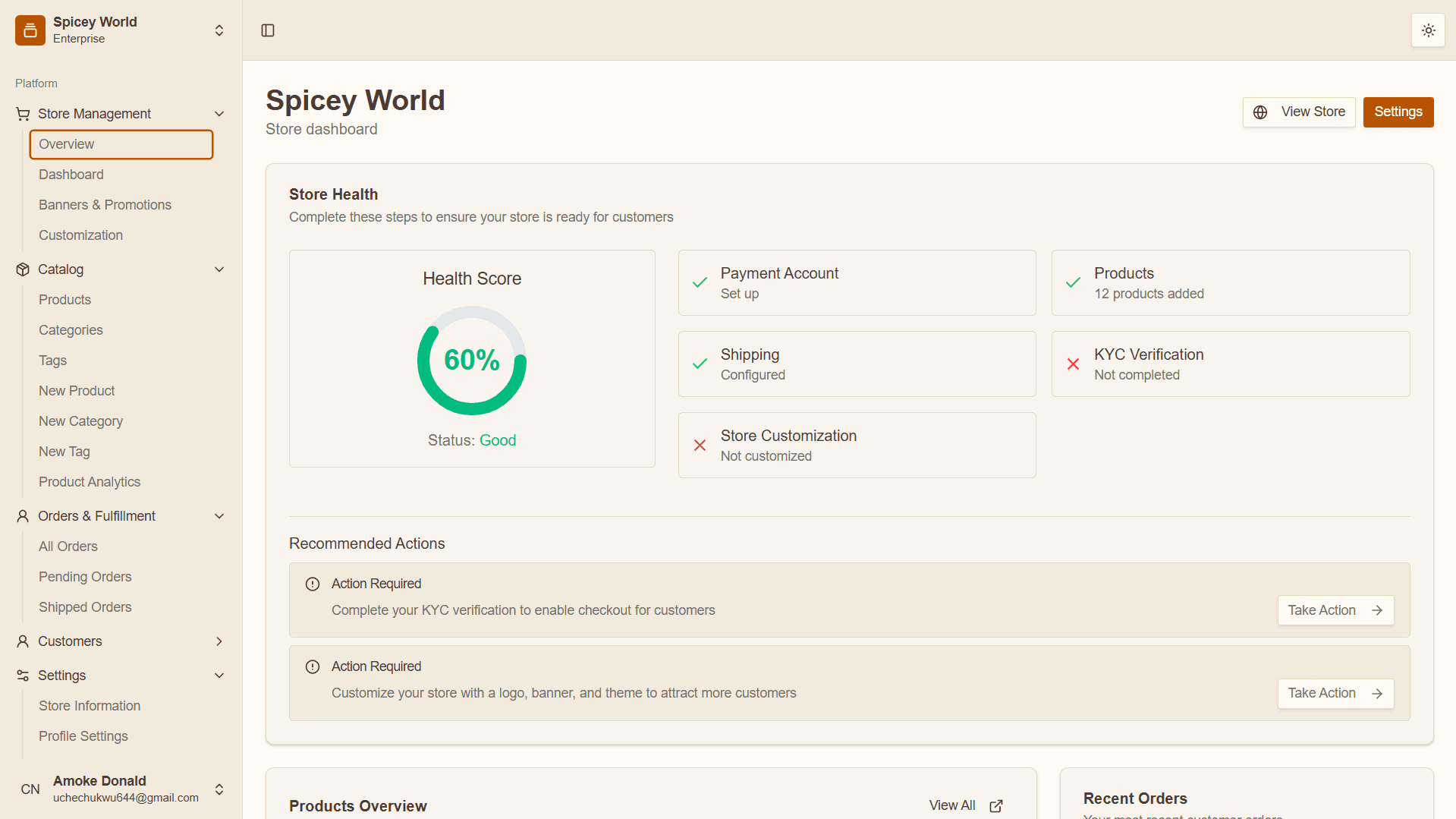
Task: Take Action on KYC verification
Action: click(x=1335, y=610)
